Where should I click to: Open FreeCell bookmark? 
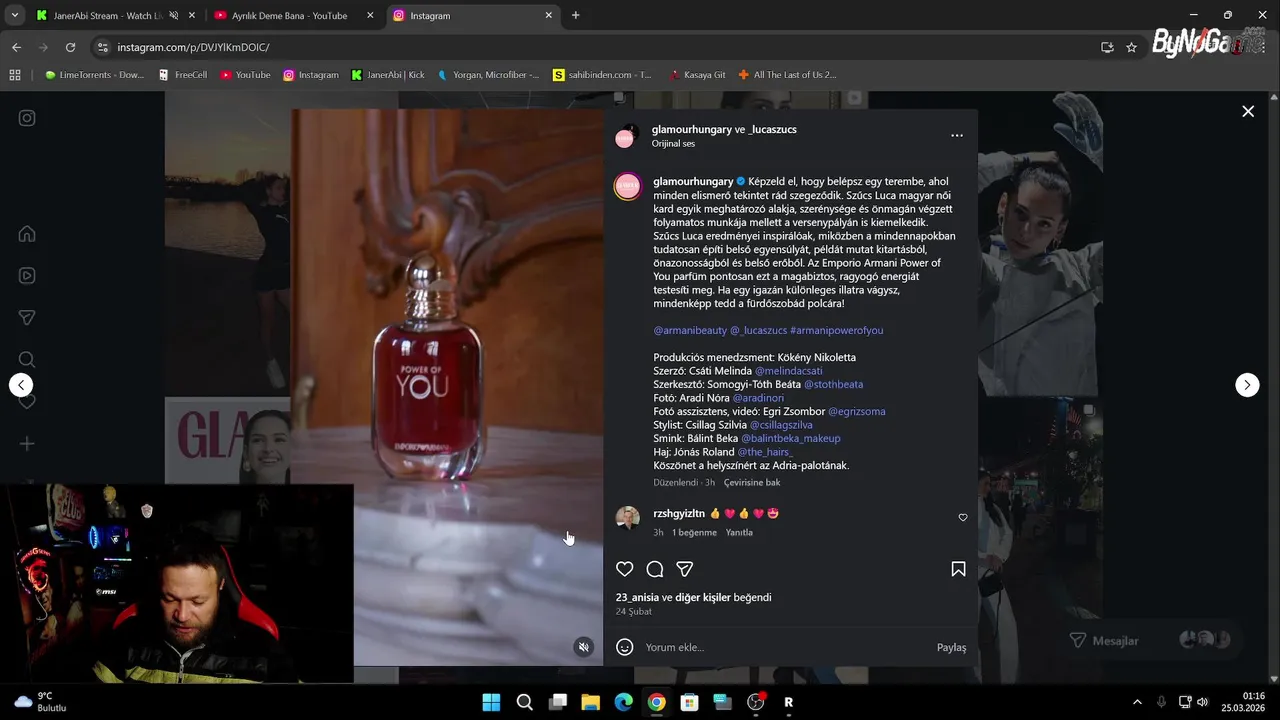pyautogui.click(x=183, y=75)
